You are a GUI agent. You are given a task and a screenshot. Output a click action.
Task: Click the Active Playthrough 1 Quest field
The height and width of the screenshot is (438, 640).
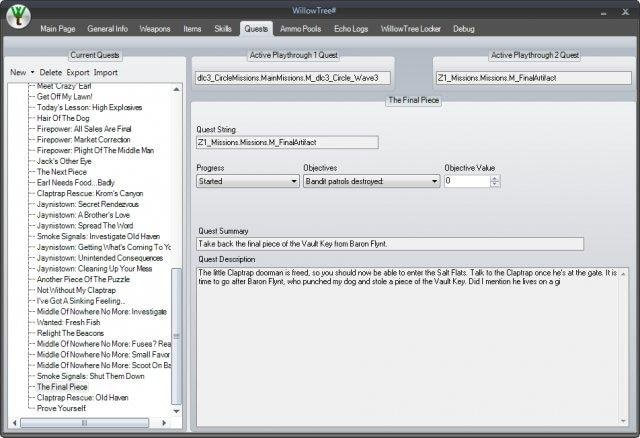[293, 78]
